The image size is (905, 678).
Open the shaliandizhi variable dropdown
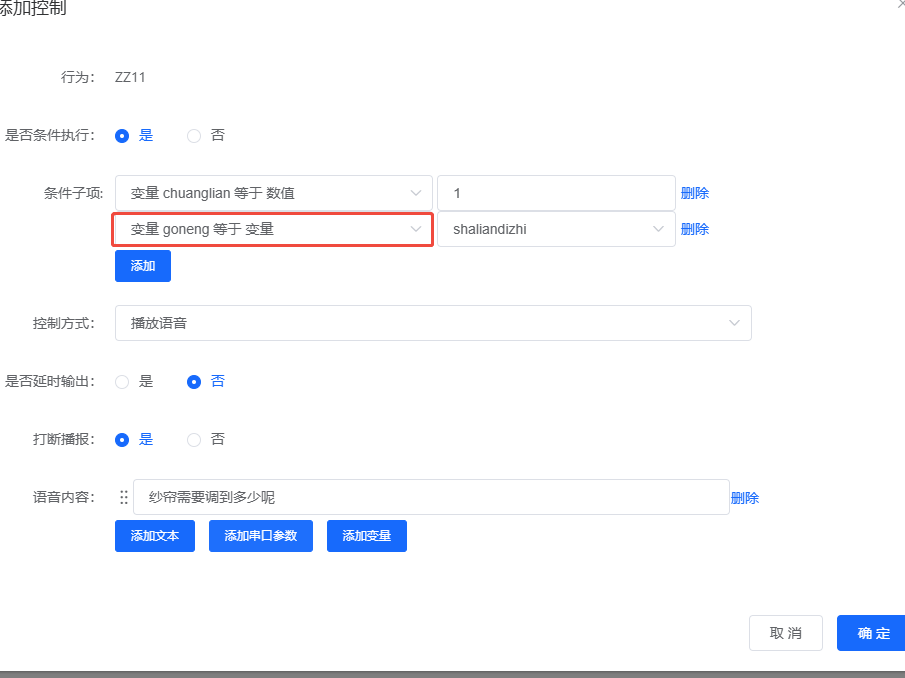click(556, 229)
